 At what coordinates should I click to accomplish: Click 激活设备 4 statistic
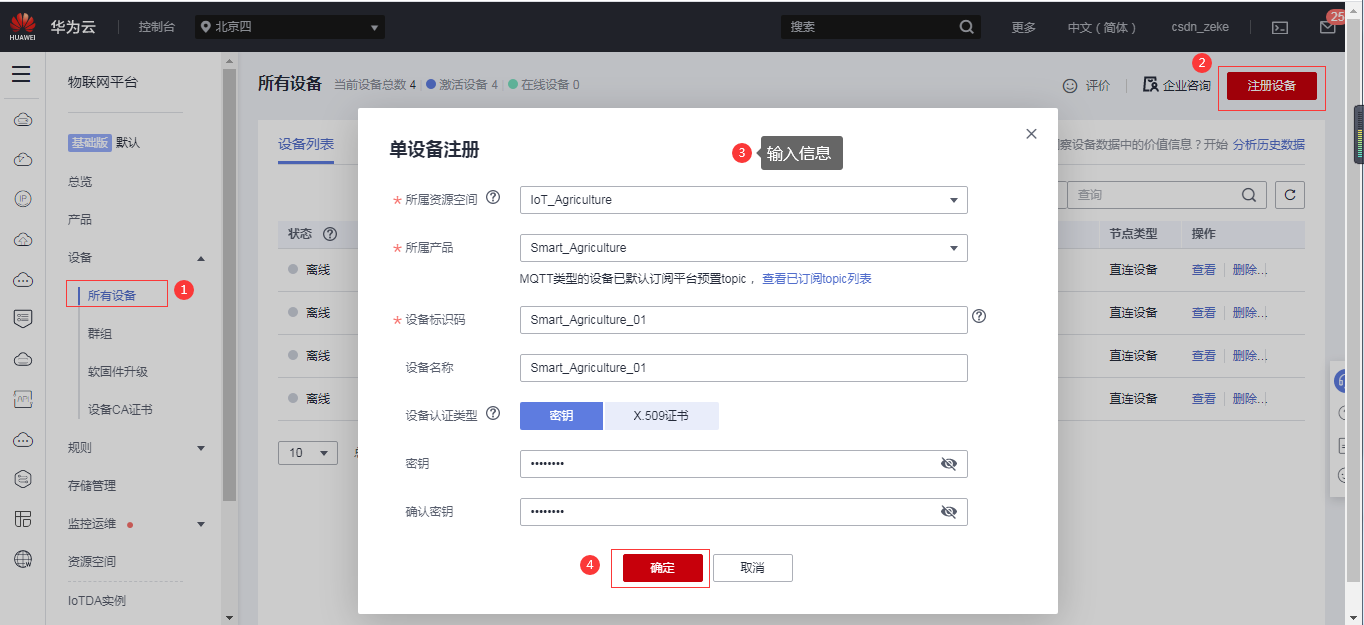point(462,85)
